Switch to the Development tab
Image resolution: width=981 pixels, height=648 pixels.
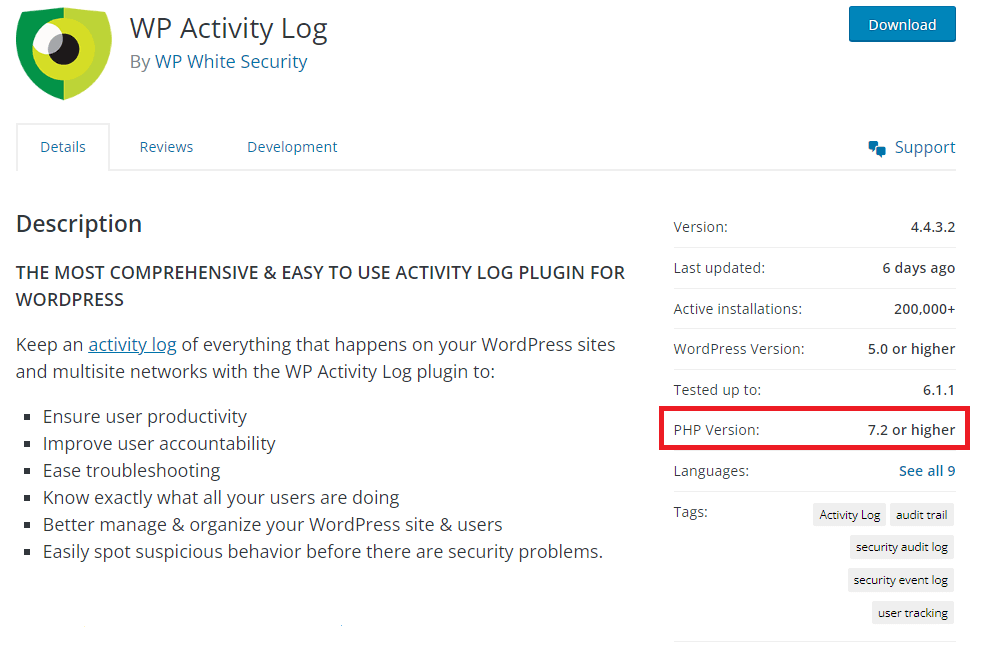click(291, 146)
